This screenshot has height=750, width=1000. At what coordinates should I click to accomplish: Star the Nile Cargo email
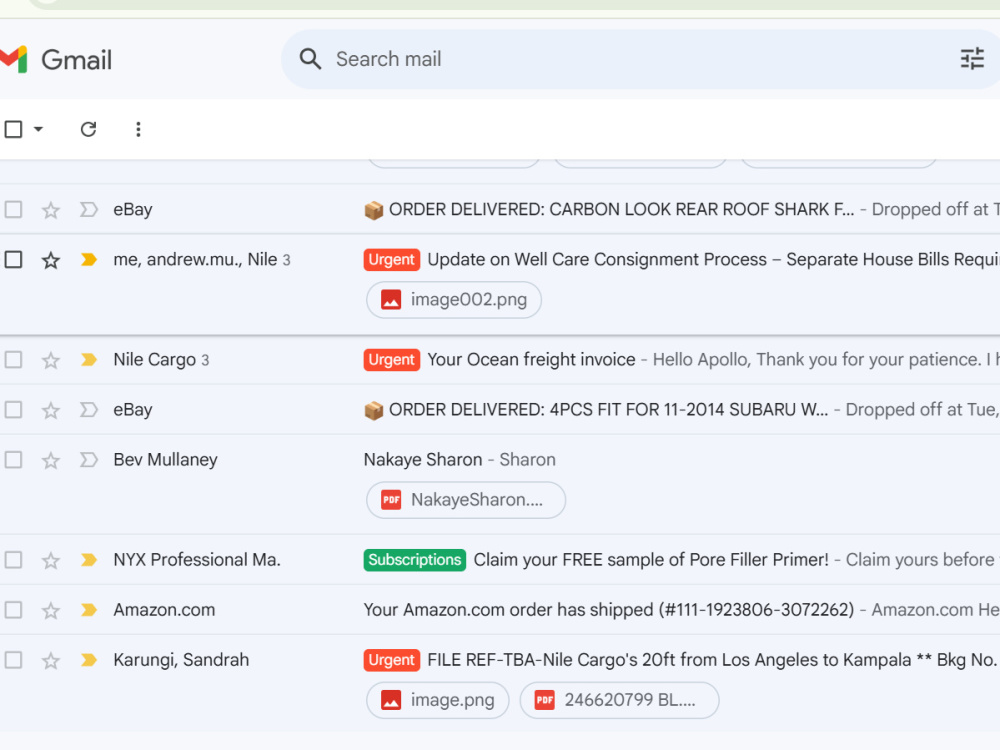51,360
